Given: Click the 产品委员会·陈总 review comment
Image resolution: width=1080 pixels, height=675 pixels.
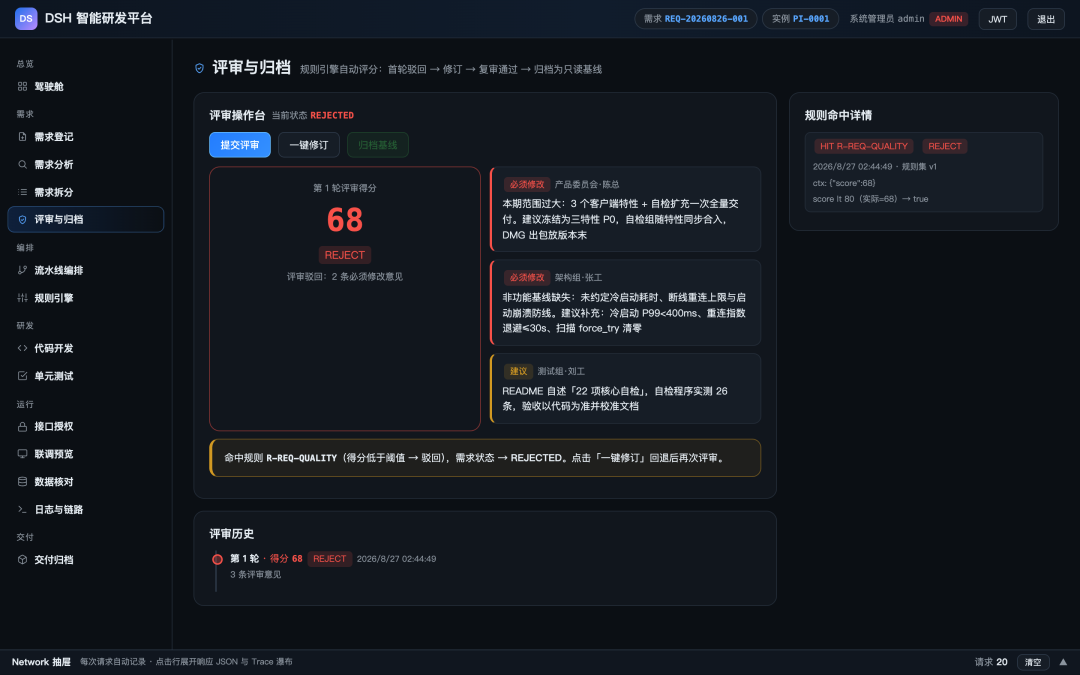Looking at the screenshot, I should coord(625,209).
